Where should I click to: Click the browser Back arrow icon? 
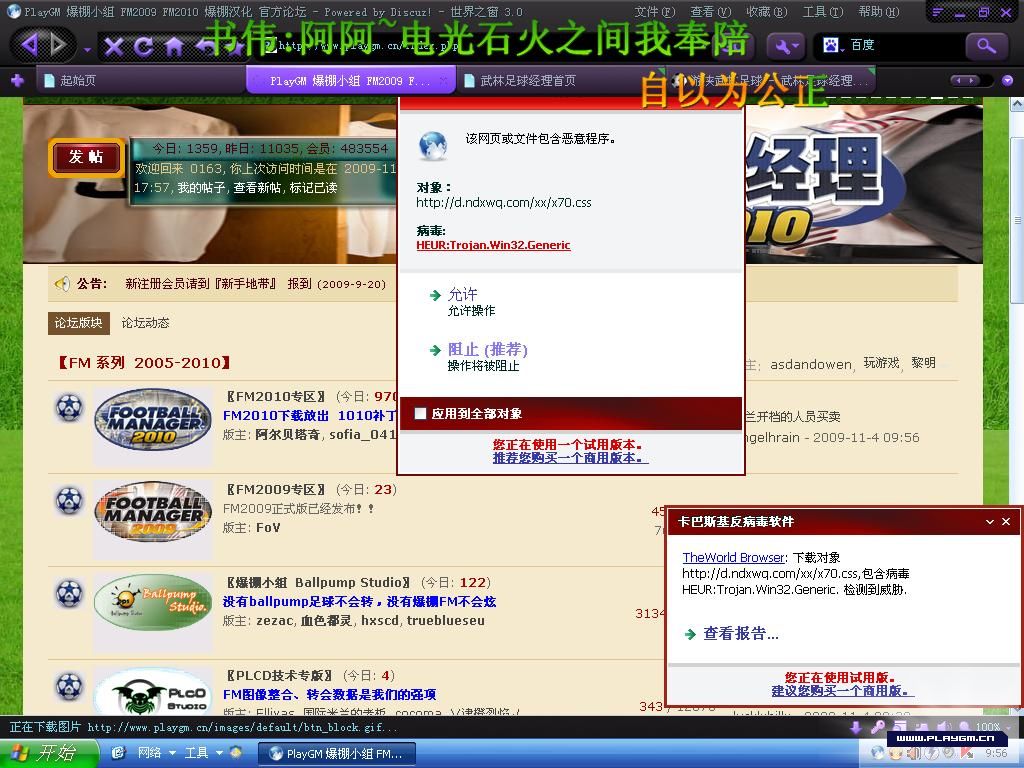click(x=30, y=44)
